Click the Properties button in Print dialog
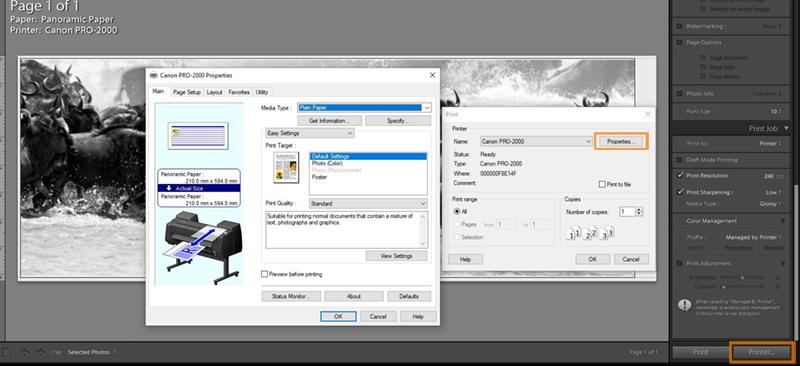 point(621,141)
